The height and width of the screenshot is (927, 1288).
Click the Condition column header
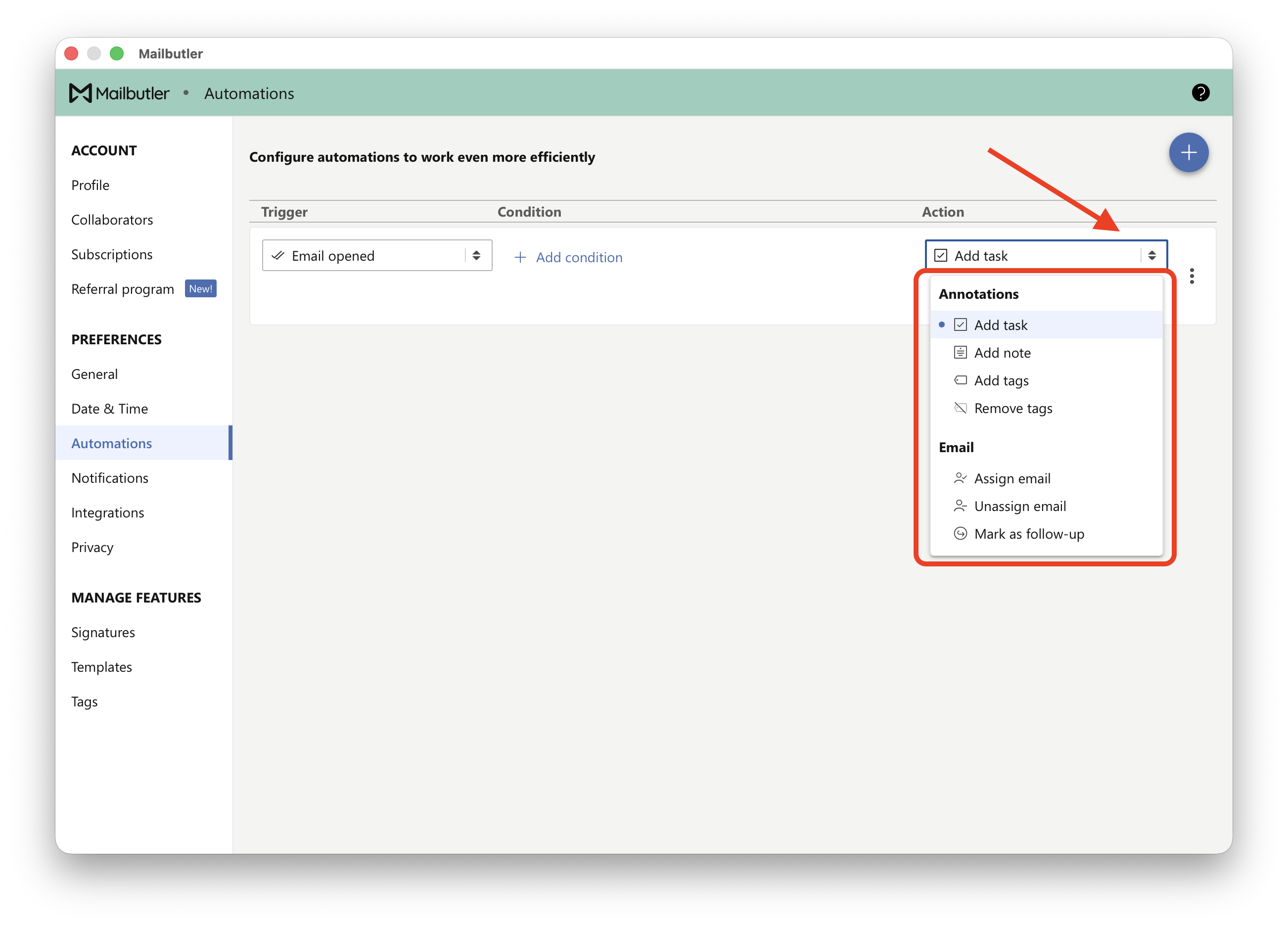click(529, 212)
